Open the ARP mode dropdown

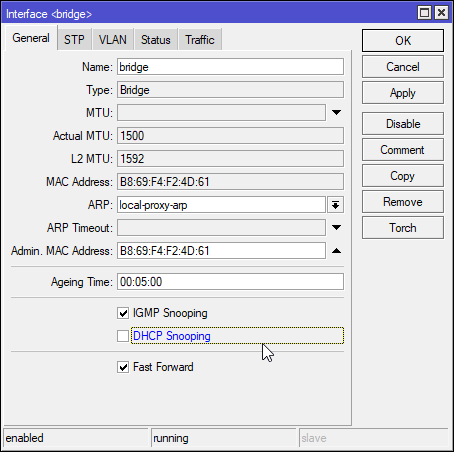click(x=335, y=205)
